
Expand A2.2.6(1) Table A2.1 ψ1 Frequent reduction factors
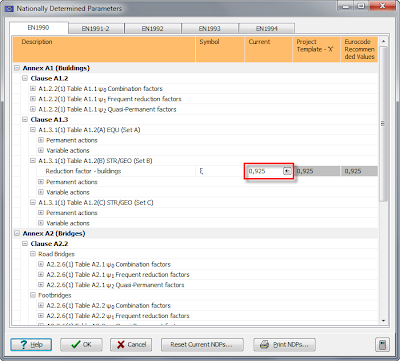click(x=41, y=275)
